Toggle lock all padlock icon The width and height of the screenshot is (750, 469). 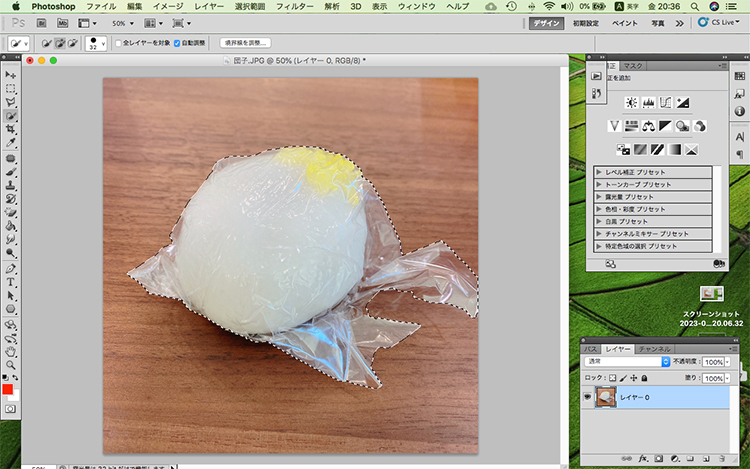[644, 378]
